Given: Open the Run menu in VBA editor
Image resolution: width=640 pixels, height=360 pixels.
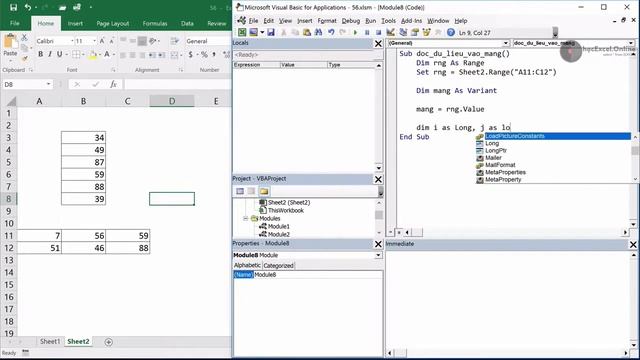Looking at the screenshot, I should click(x=370, y=21).
